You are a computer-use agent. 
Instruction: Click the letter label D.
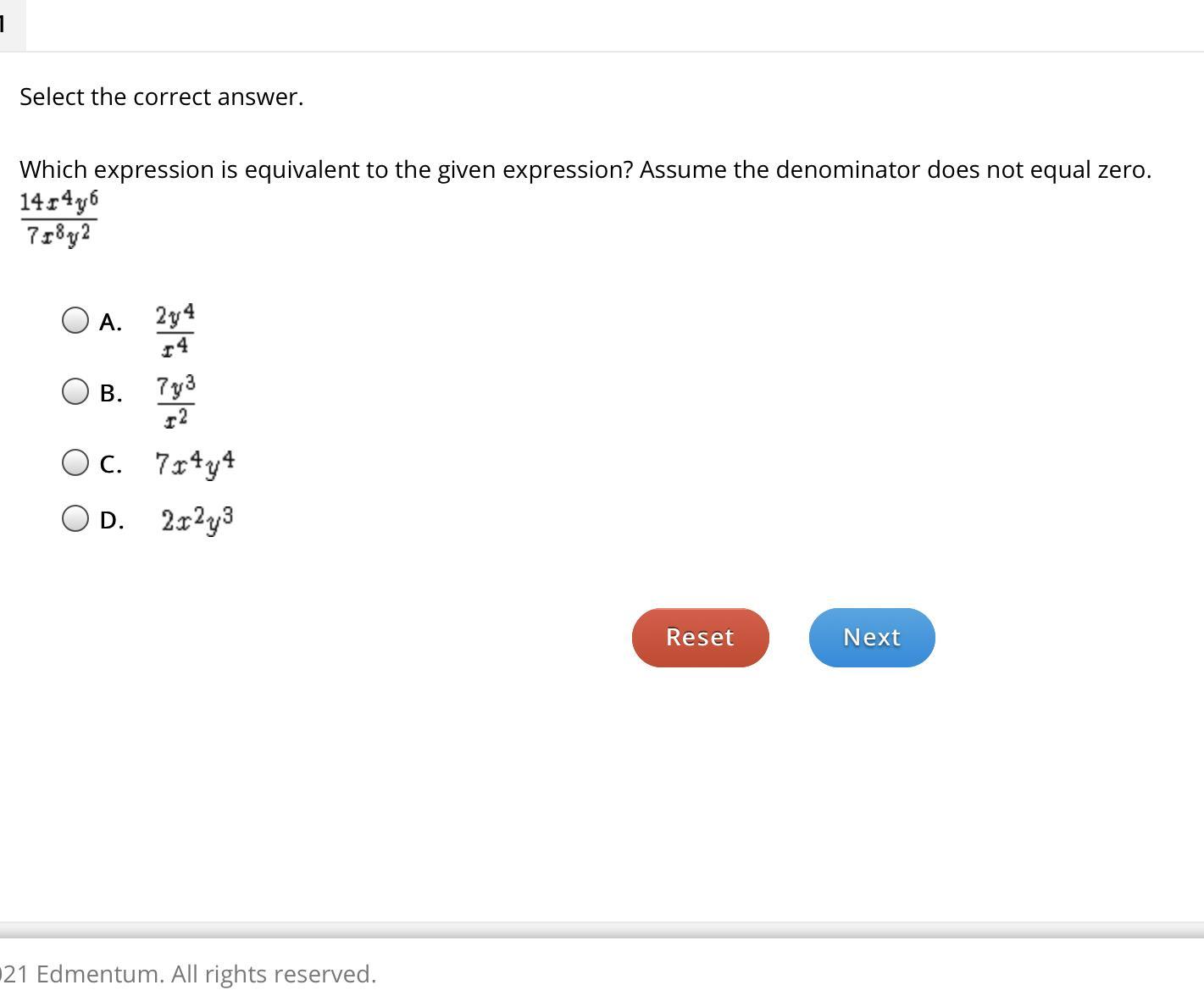click(111, 521)
